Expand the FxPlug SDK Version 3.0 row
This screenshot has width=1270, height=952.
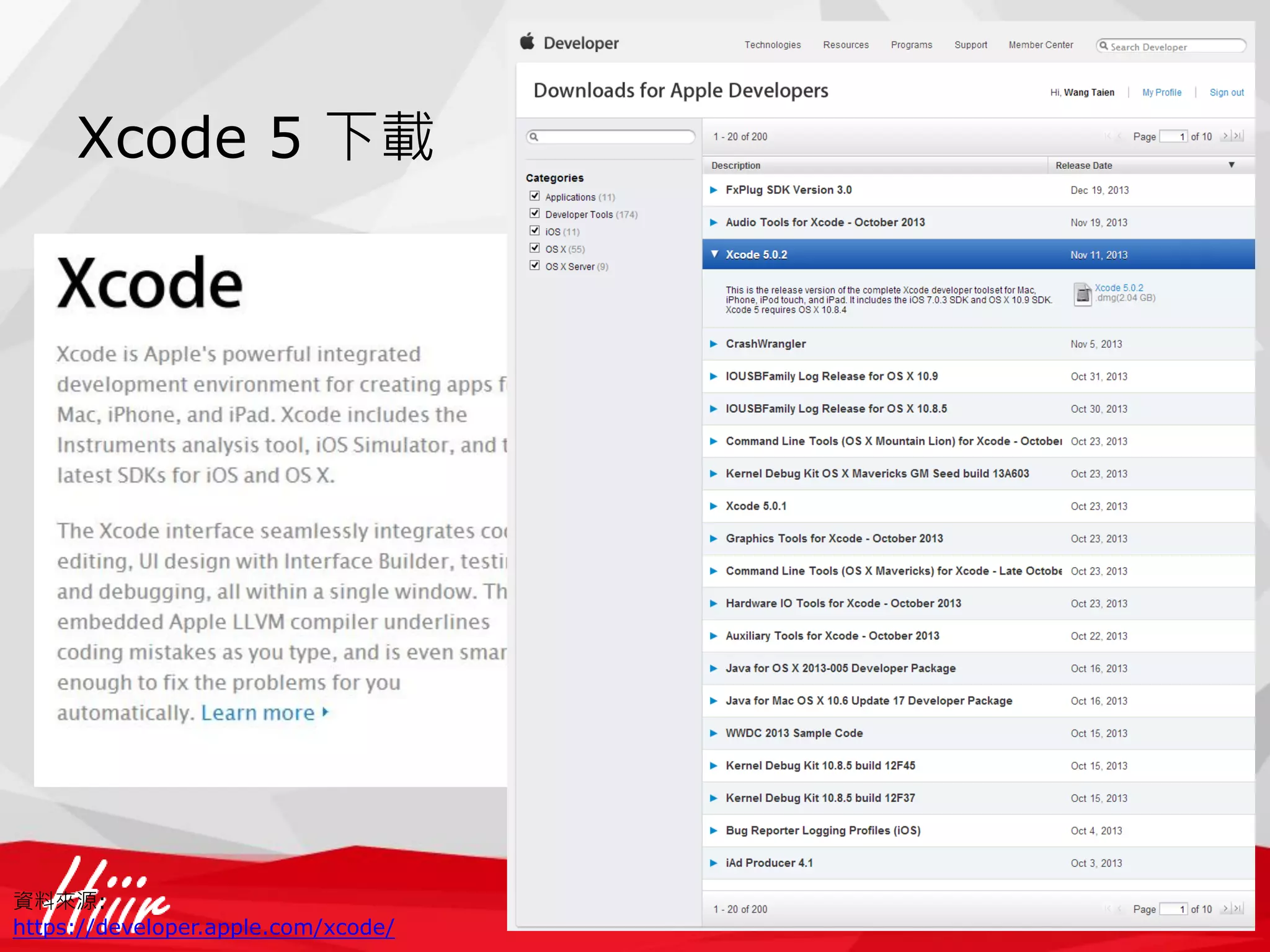click(714, 190)
